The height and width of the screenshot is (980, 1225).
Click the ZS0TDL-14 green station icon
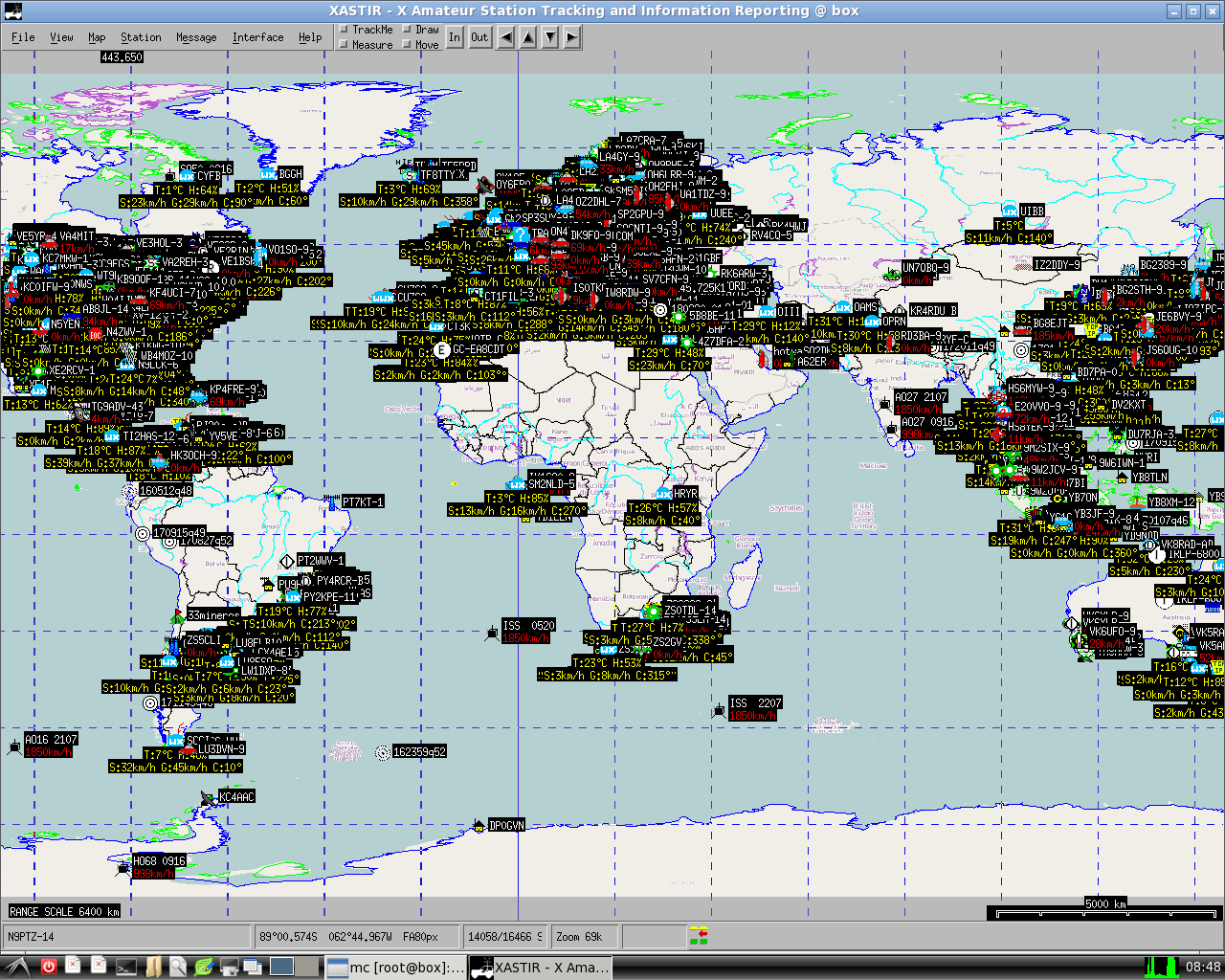[x=654, y=611]
